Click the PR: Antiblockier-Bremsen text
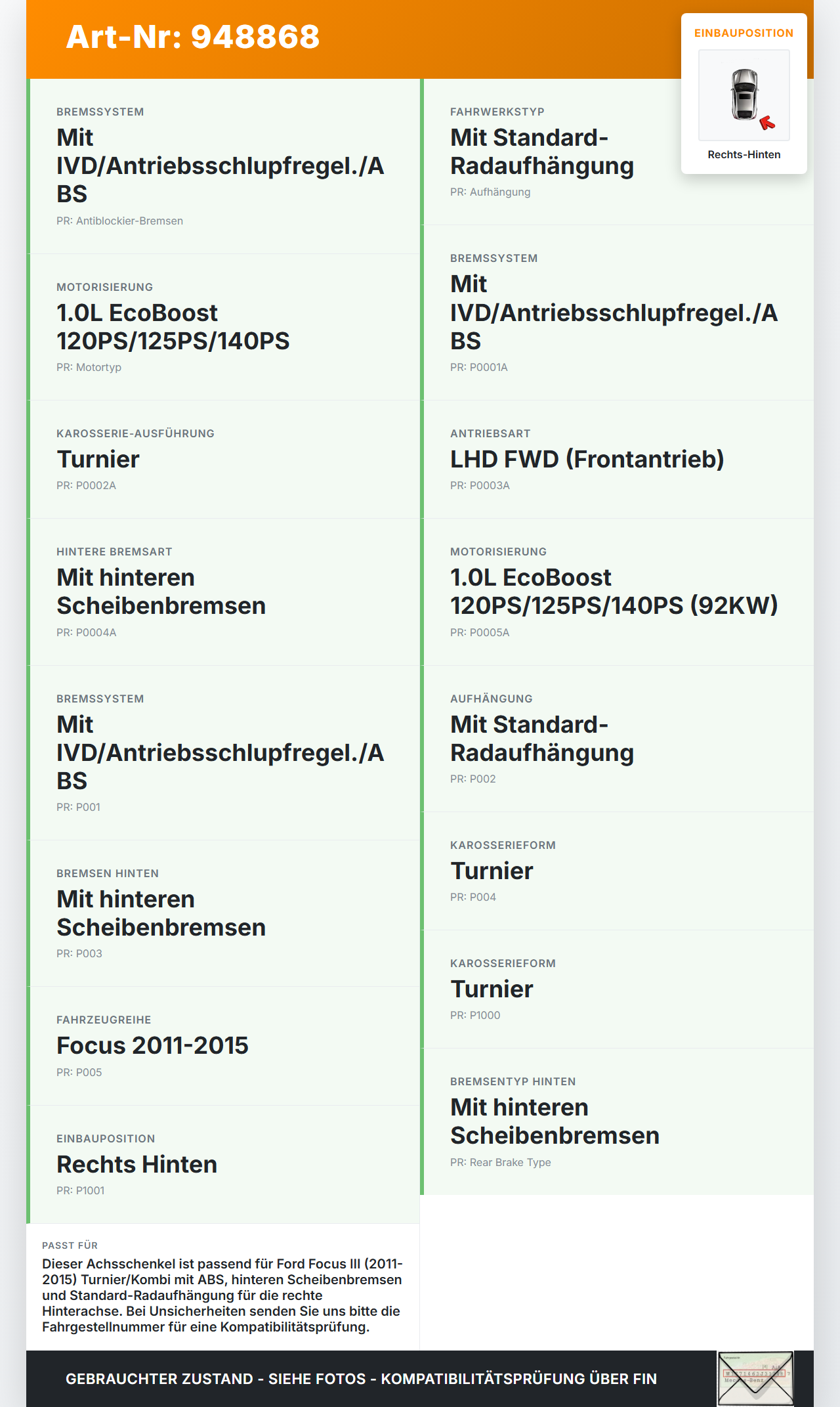The image size is (840, 1407). (119, 221)
